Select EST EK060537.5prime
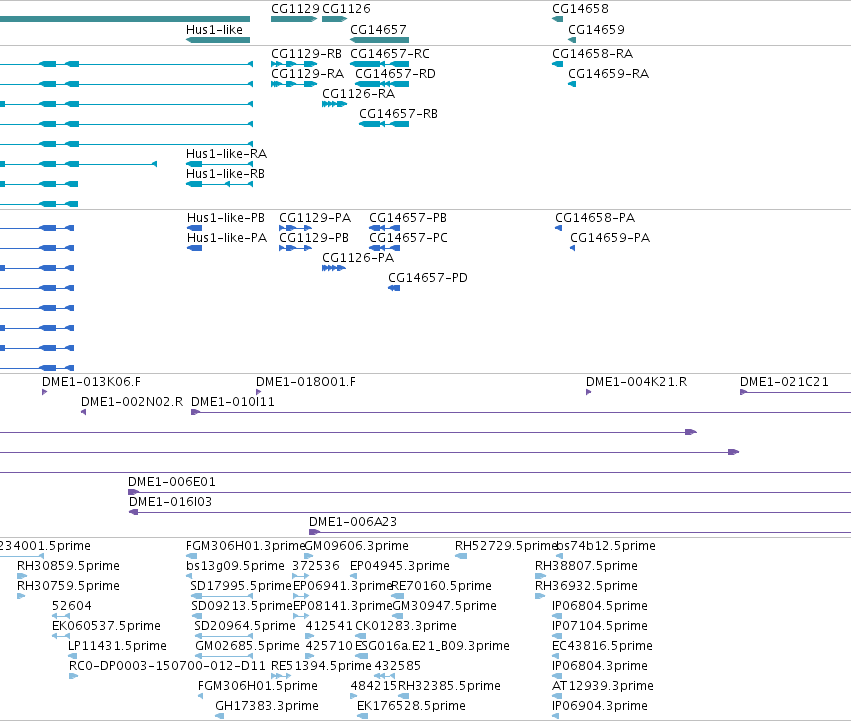 [106, 627]
